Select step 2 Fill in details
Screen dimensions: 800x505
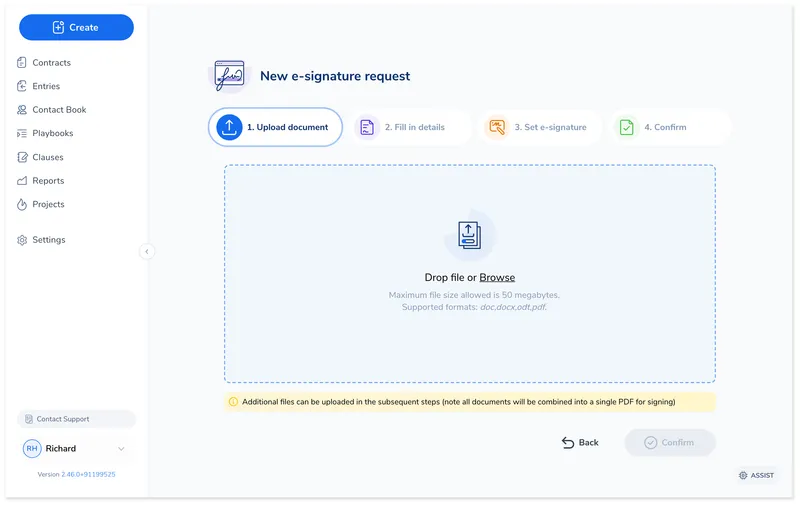click(412, 127)
